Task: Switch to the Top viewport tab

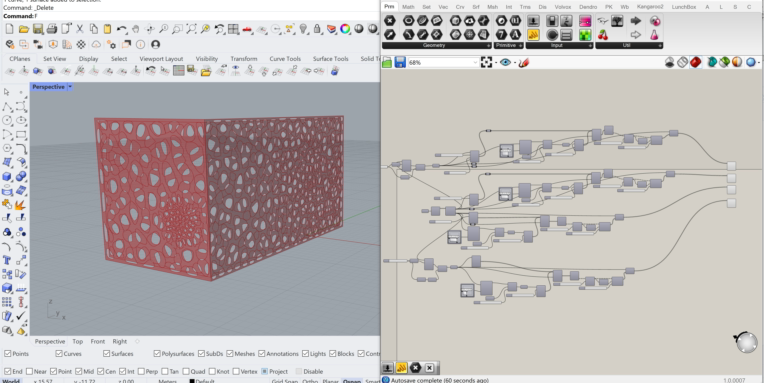Action: pyautogui.click(x=77, y=341)
